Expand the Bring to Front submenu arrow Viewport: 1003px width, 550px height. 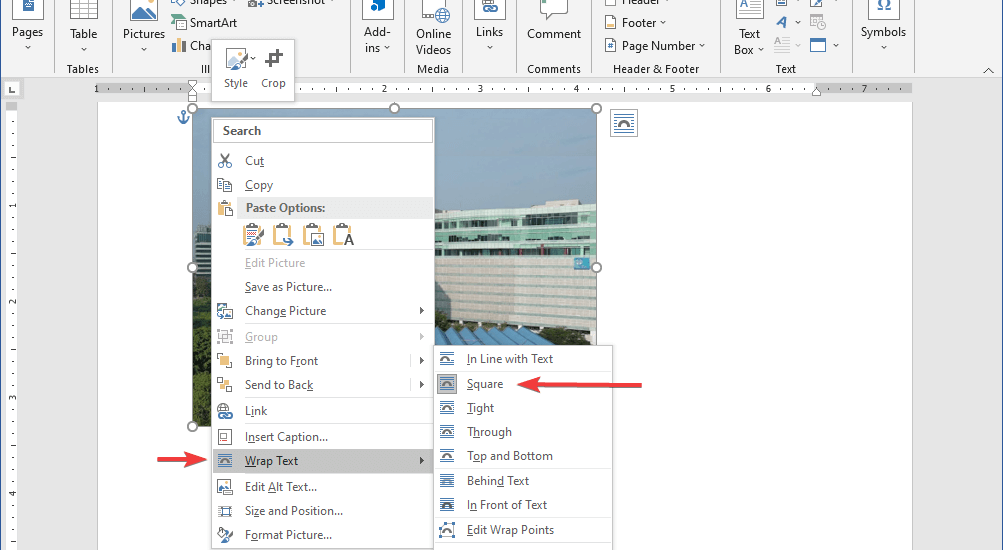click(x=422, y=361)
